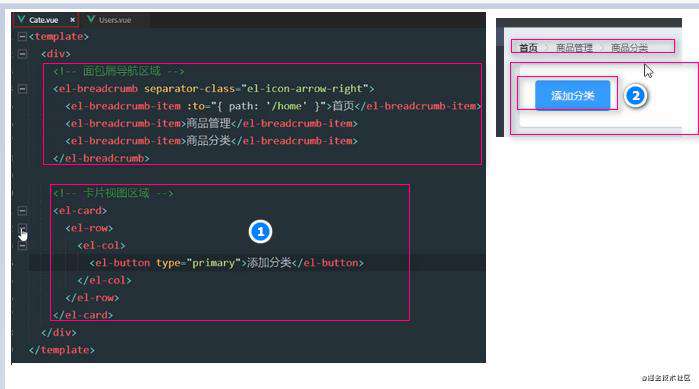Viewport: 699px width, 389px height.
Task: Click the 面包屑导航区域 comment line
Action: 119,71
